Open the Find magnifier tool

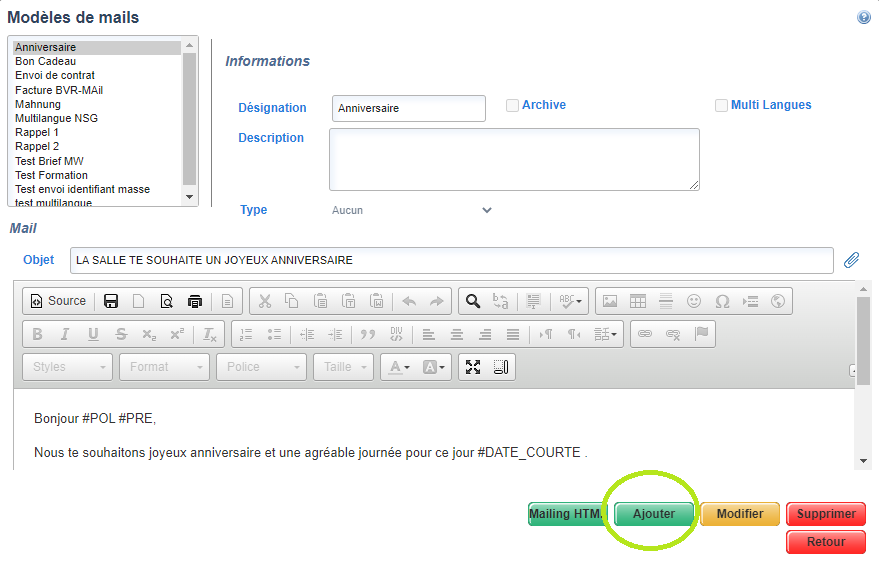473,301
